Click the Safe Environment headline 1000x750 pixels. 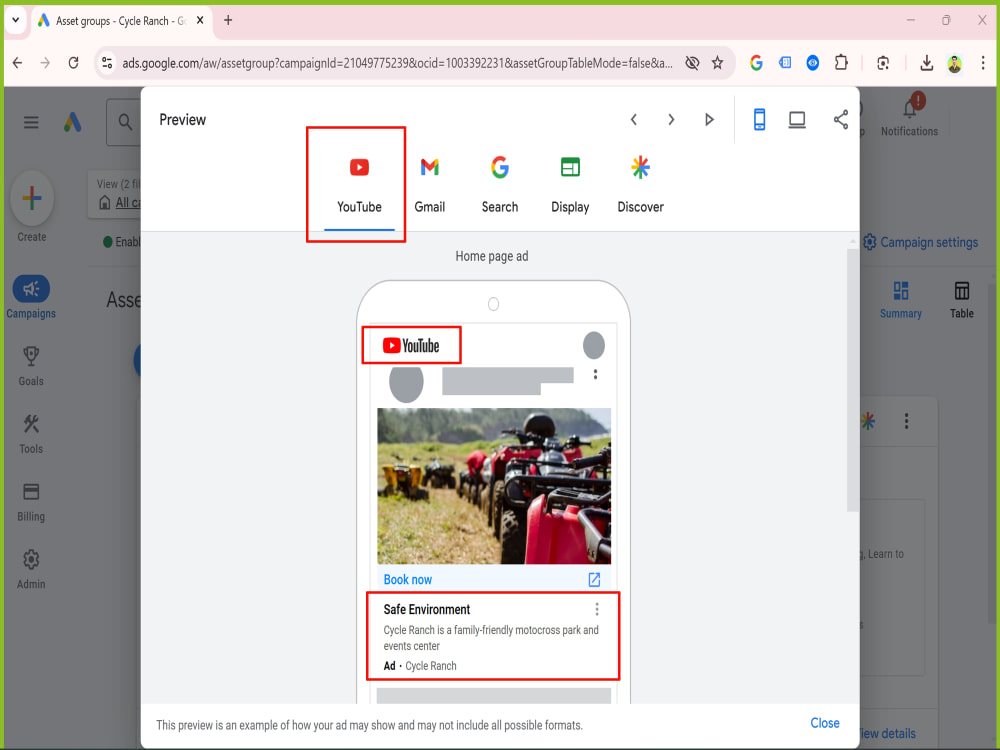427,610
